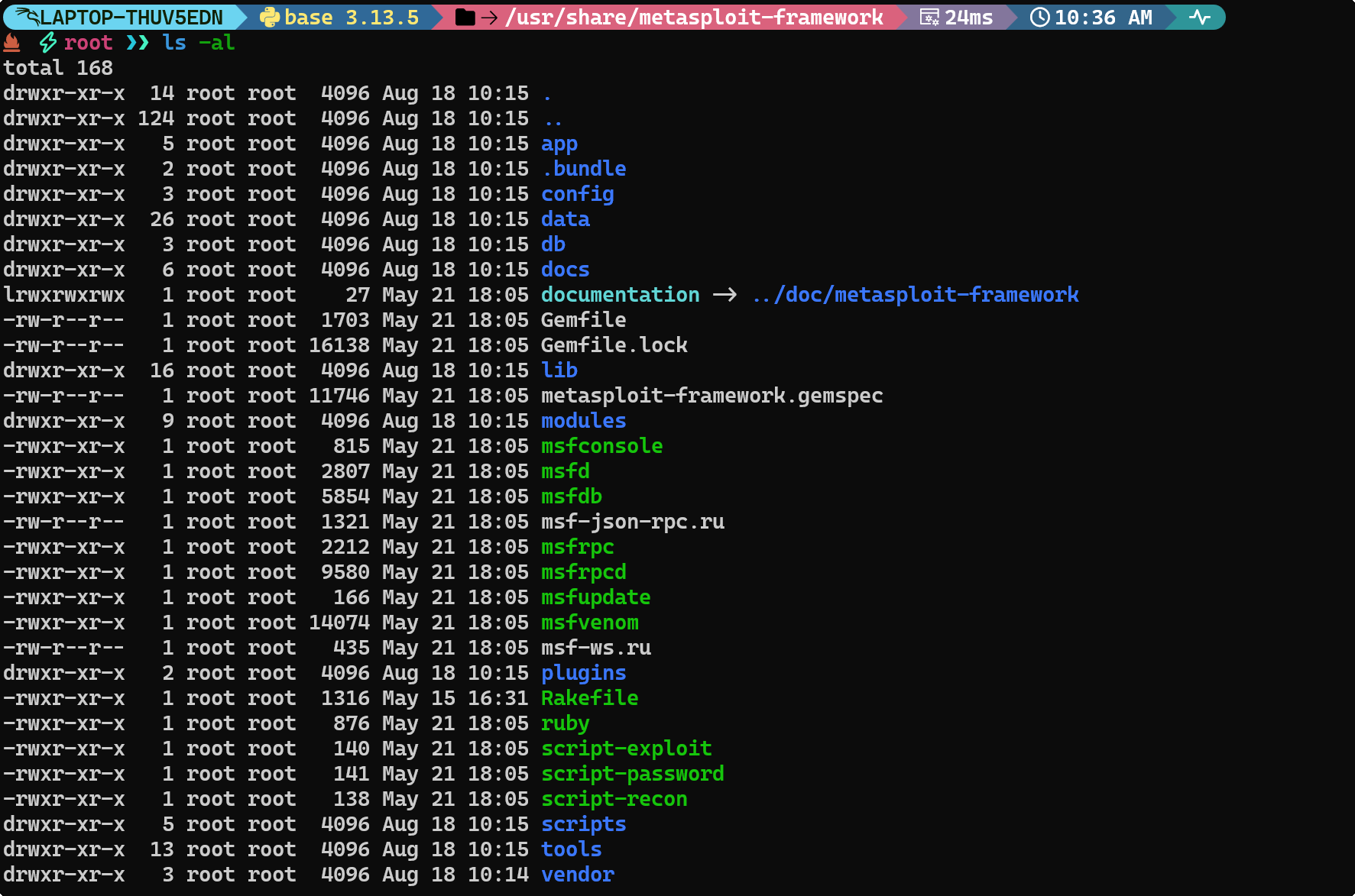Click the lightning bolt icon before root
Viewport: 1355px width, 896px height.
click(47, 43)
